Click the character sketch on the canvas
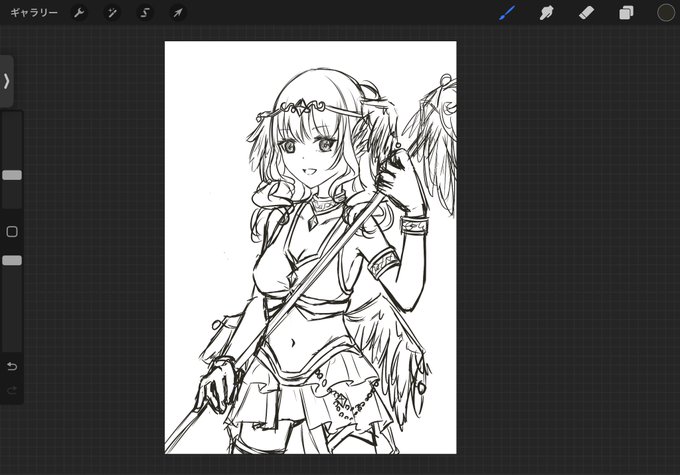This screenshot has height=475, width=680. pyautogui.click(x=311, y=247)
